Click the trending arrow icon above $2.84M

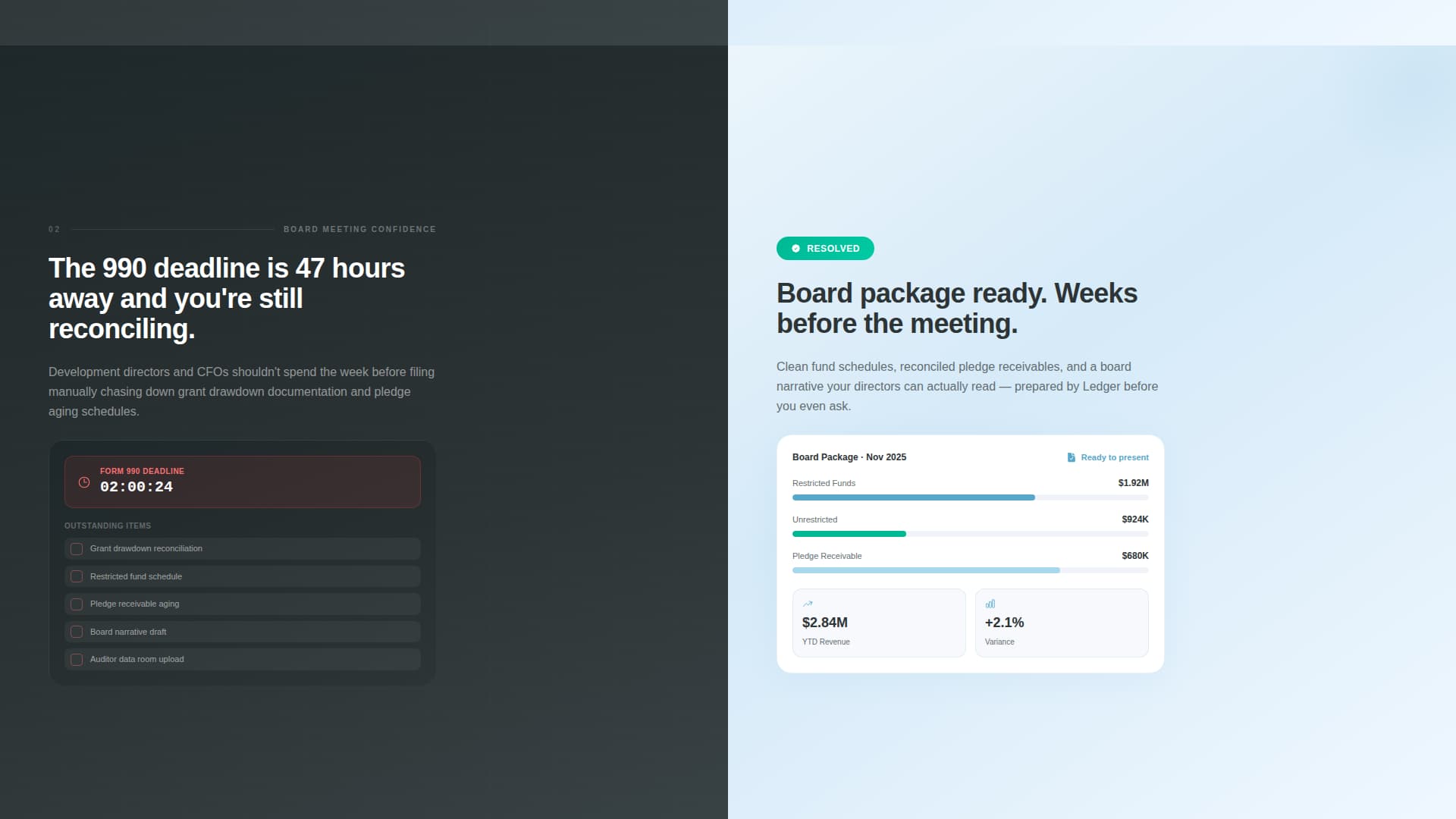pos(808,604)
